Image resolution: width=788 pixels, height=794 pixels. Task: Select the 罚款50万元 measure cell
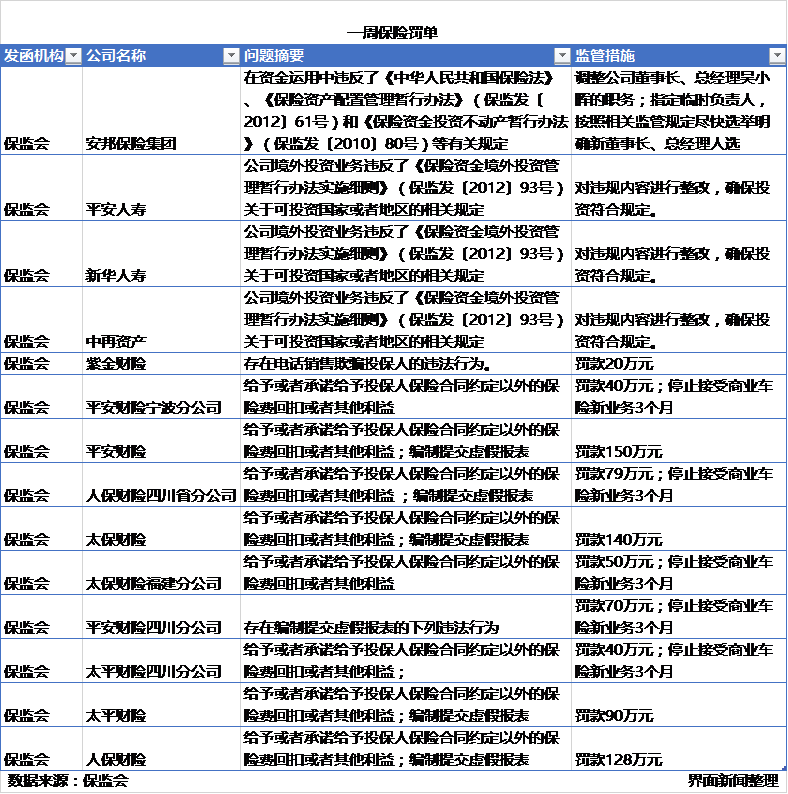[679, 573]
